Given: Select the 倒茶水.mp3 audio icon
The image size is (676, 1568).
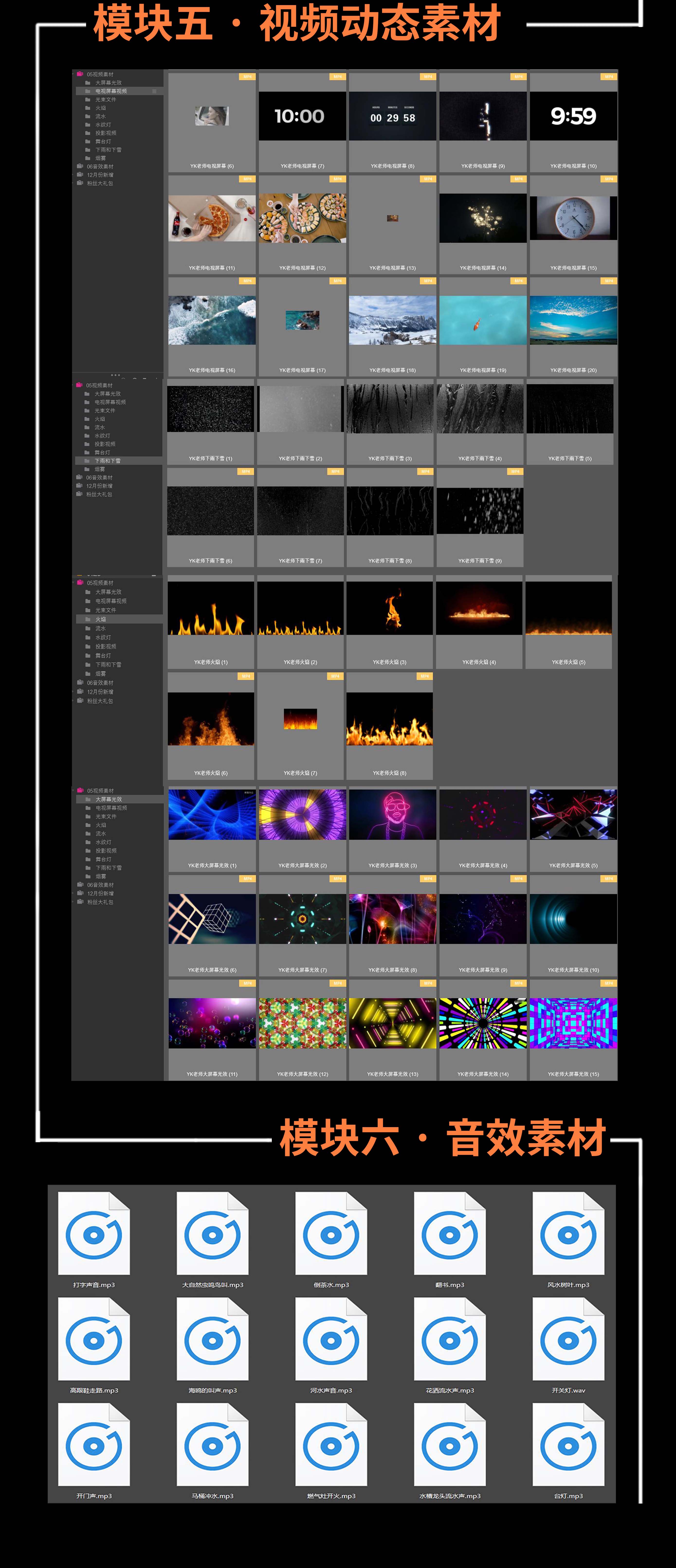Looking at the screenshot, I should click(x=331, y=1233).
